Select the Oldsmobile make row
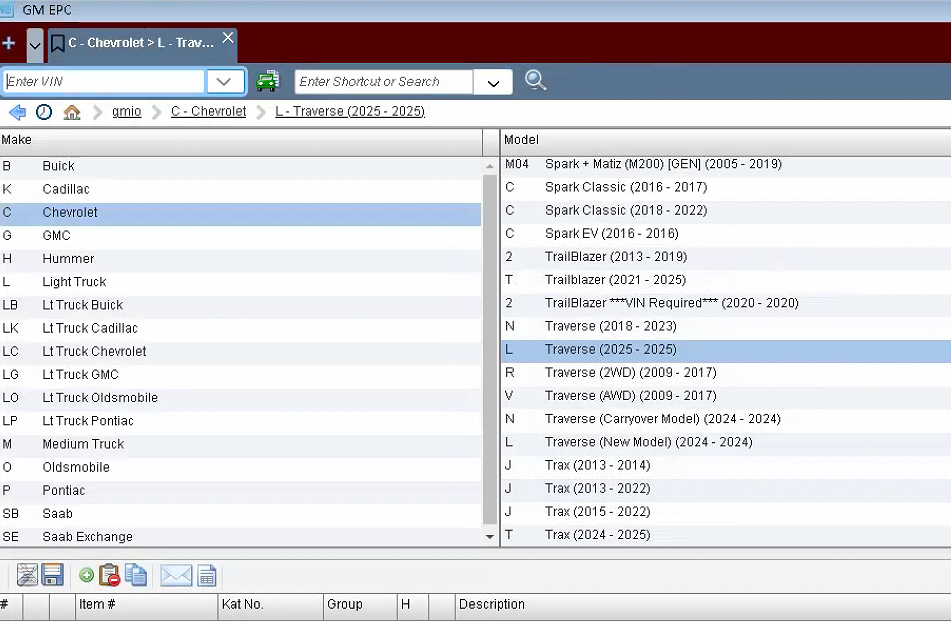This screenshot has height=621, width=951. pyautogui.click(x=241, y=468)
